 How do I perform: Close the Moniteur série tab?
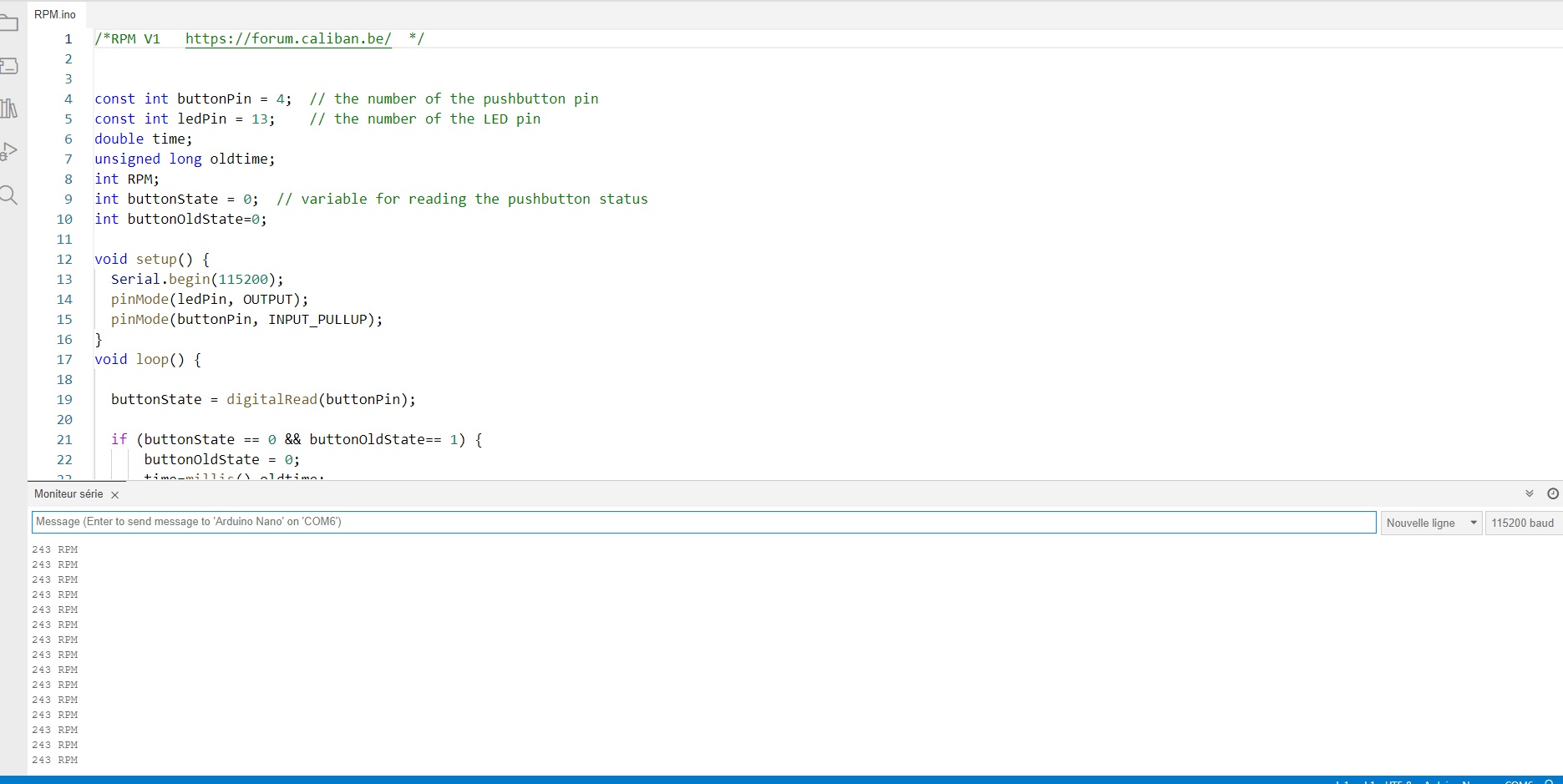click(115, 495)
